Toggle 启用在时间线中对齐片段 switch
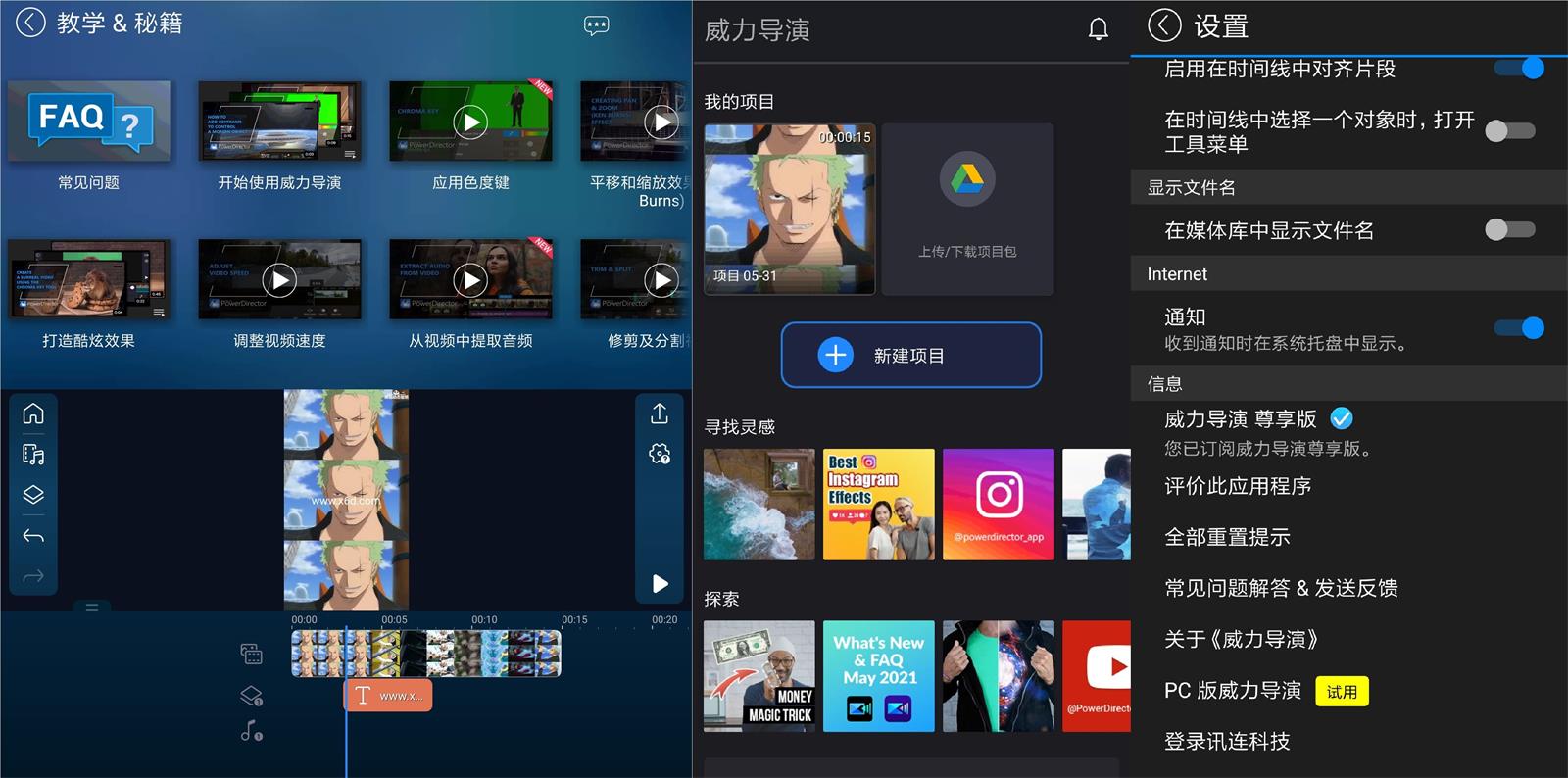The image size is (1568, 778). (1518, 68)
